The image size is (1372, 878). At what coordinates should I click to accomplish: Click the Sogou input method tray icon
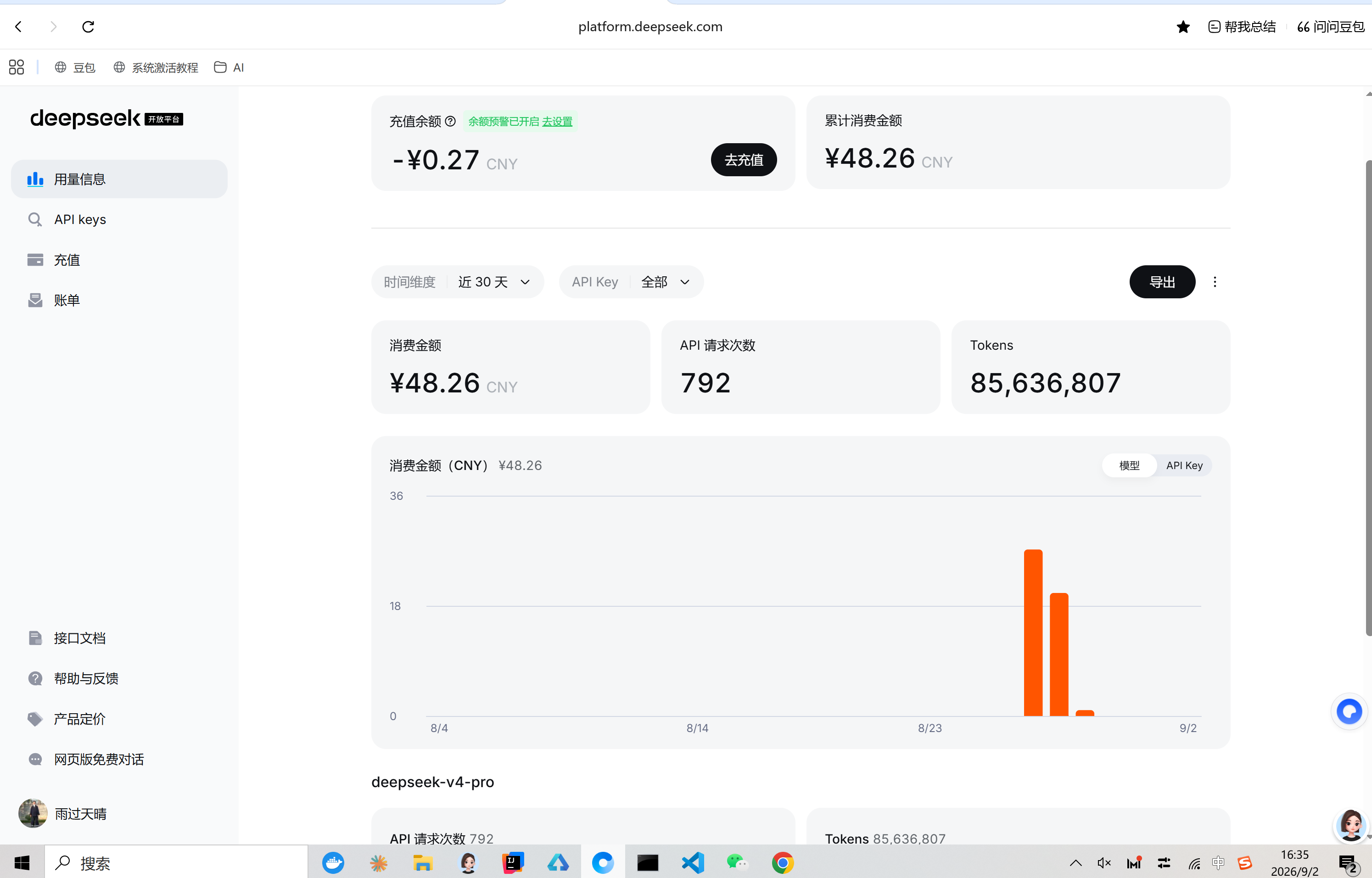point(1245,863)
